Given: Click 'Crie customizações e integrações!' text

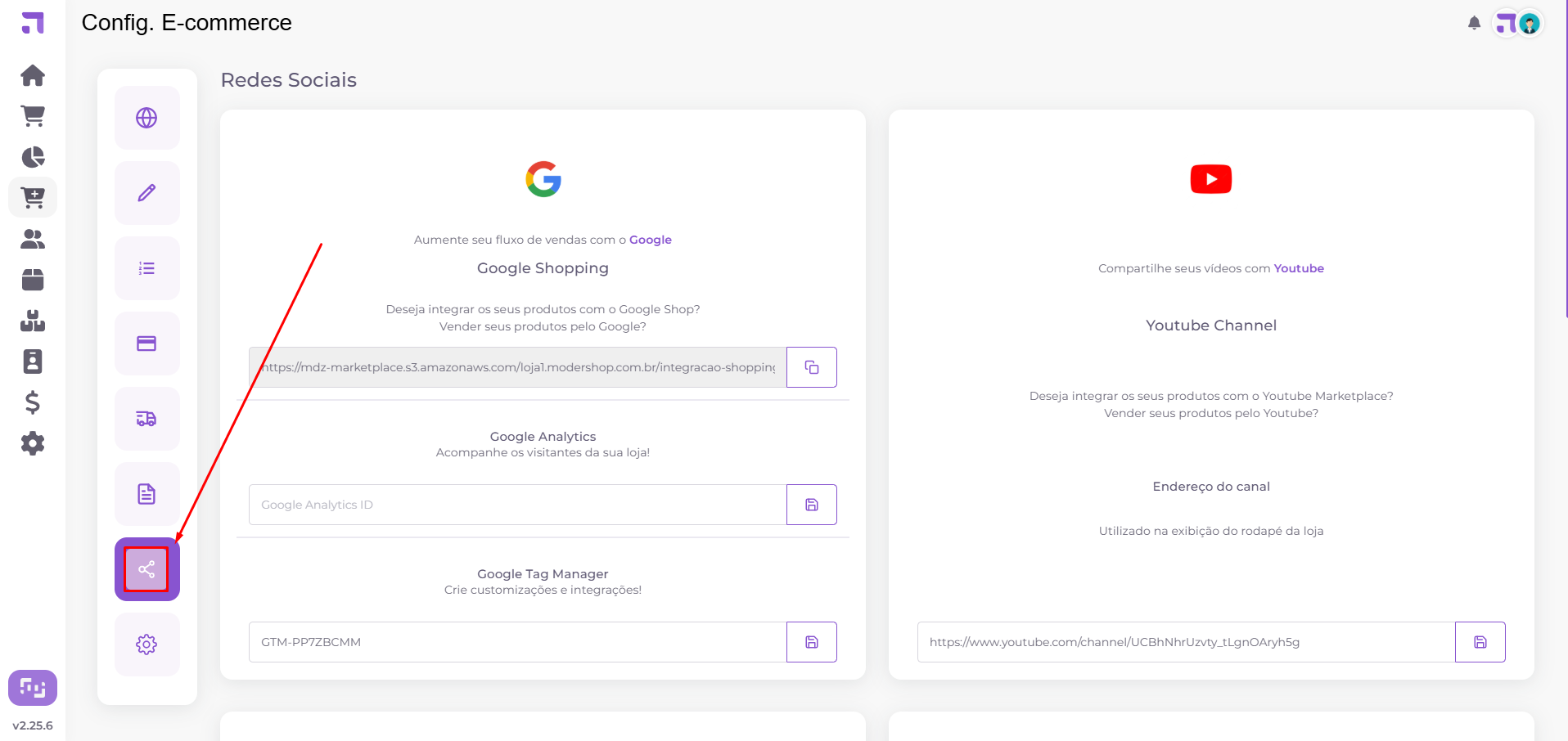Looking at the screenshot, I should [x=543, y=590].
